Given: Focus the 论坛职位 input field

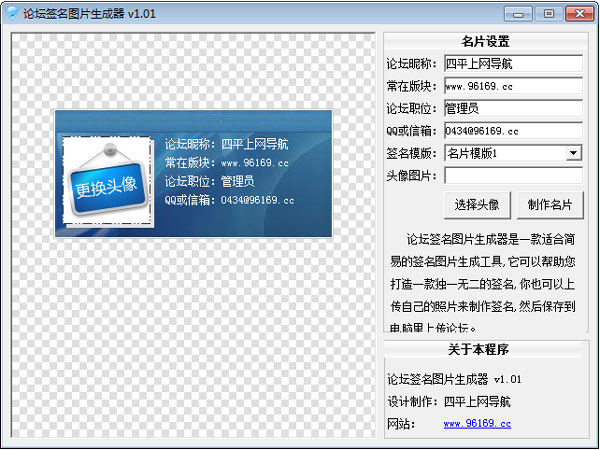Looking at the screenshot, I should coord(513,108).
